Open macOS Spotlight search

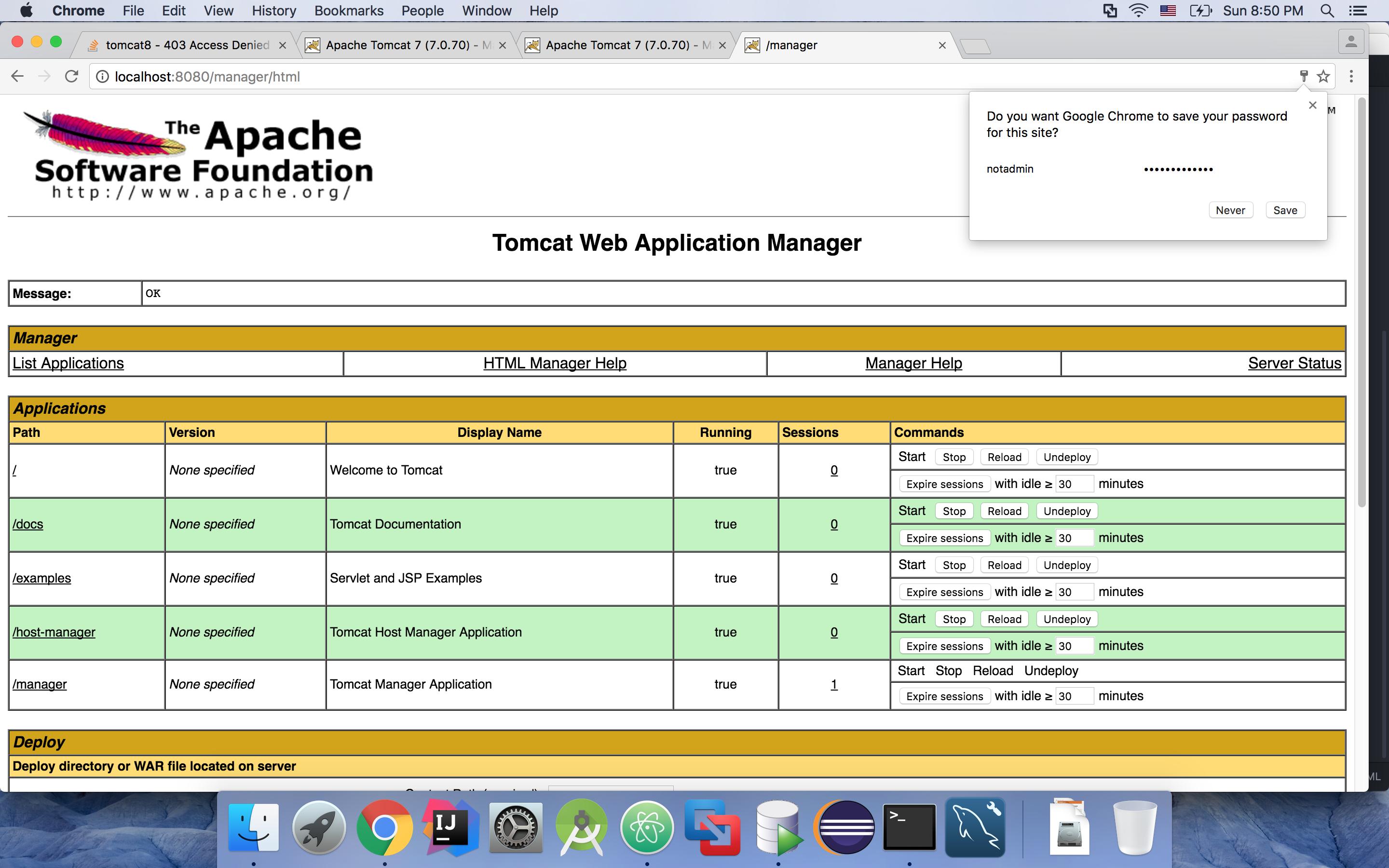click(1326, 11)
